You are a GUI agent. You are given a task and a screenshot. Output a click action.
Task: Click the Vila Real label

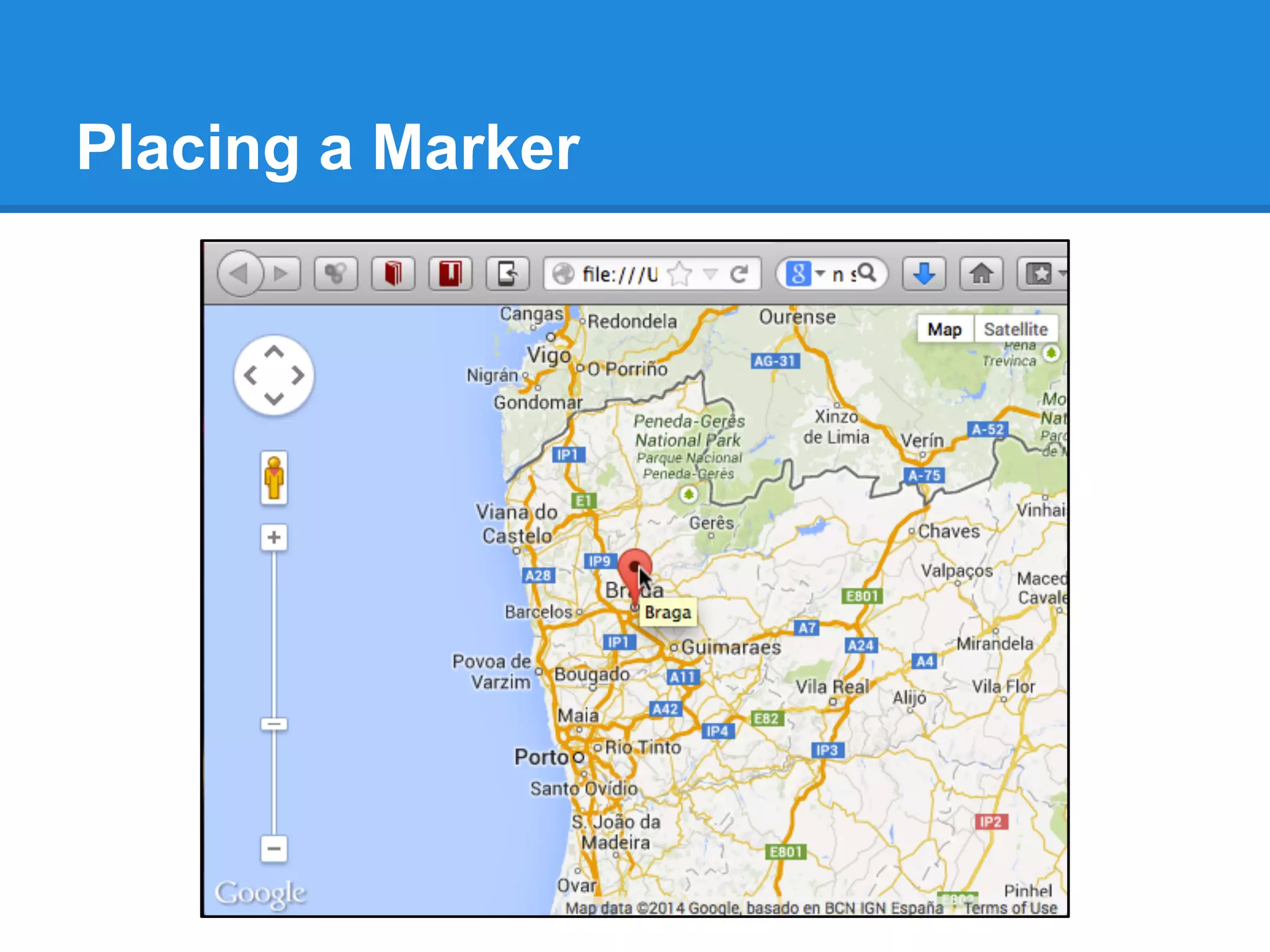[x=832, y=687]
